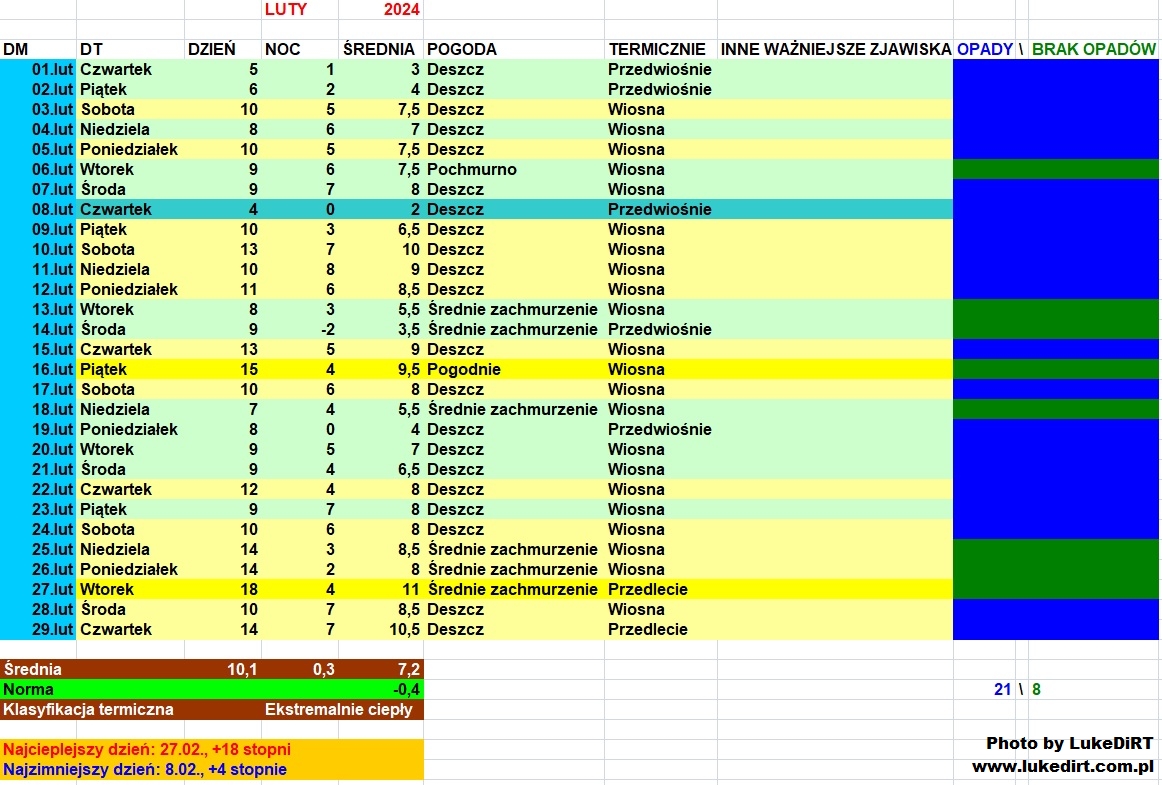
Task: Click the blue rainy days count "21"
Action: [x=1002, y=689]
